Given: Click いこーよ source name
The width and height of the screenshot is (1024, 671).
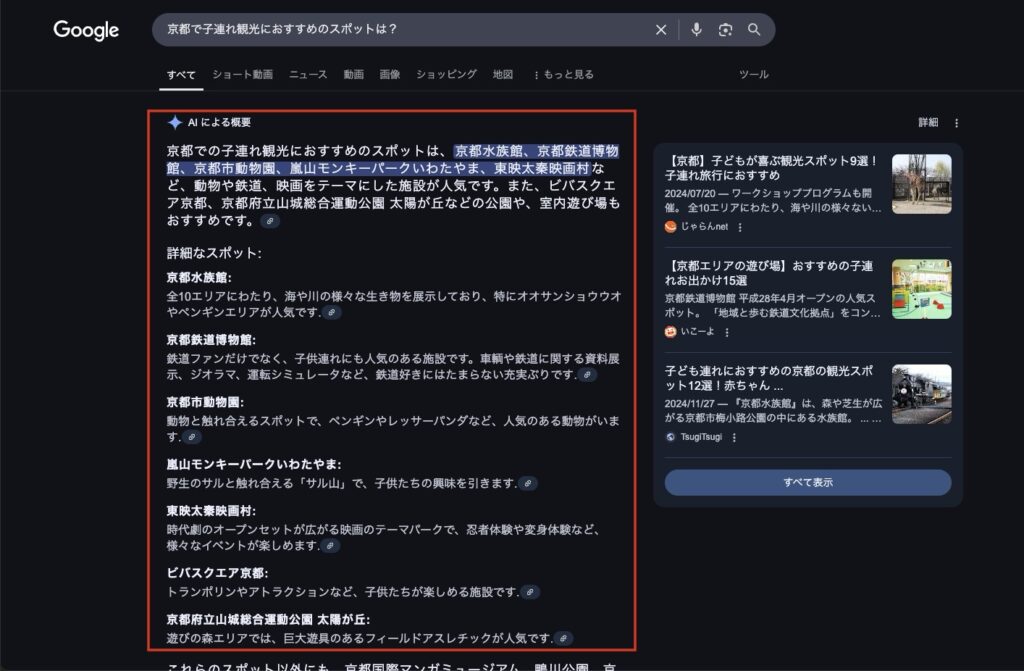Looking at the screenshot, I should click(697, 332).
